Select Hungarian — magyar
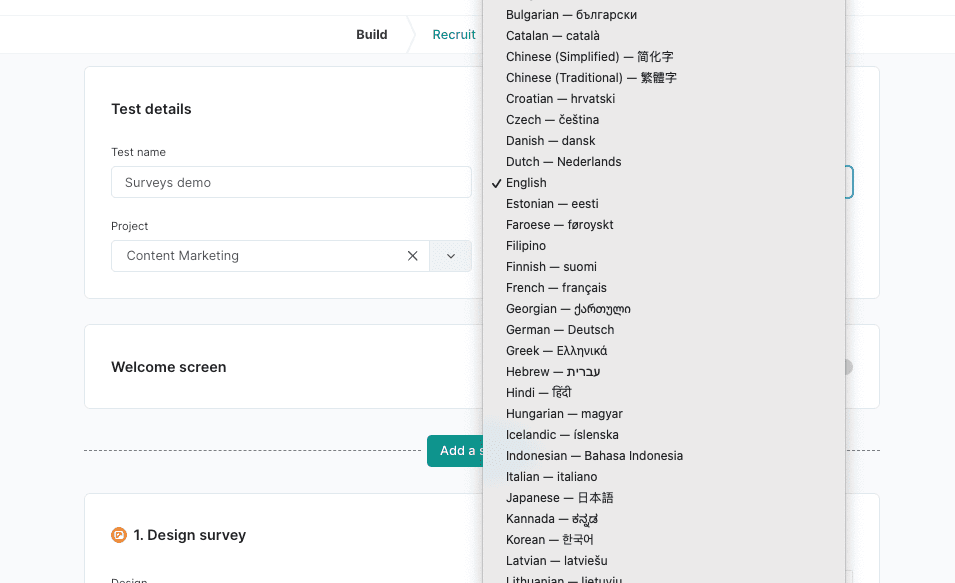 [x=563, y=413]
